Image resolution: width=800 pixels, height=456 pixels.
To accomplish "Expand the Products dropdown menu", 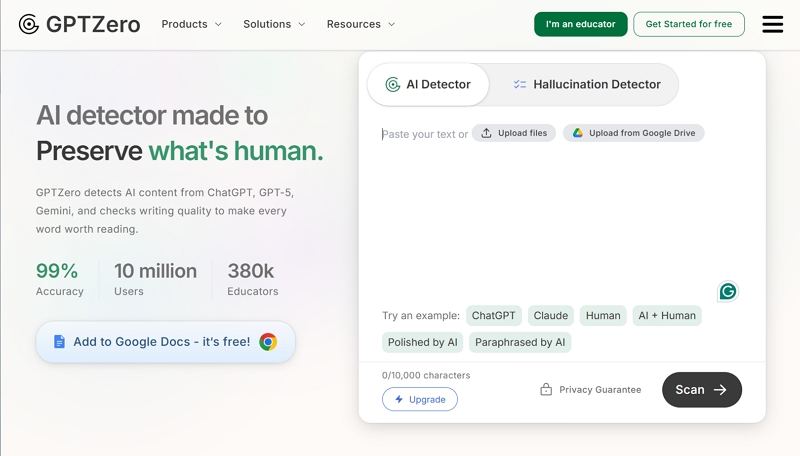I will [191, 24].
